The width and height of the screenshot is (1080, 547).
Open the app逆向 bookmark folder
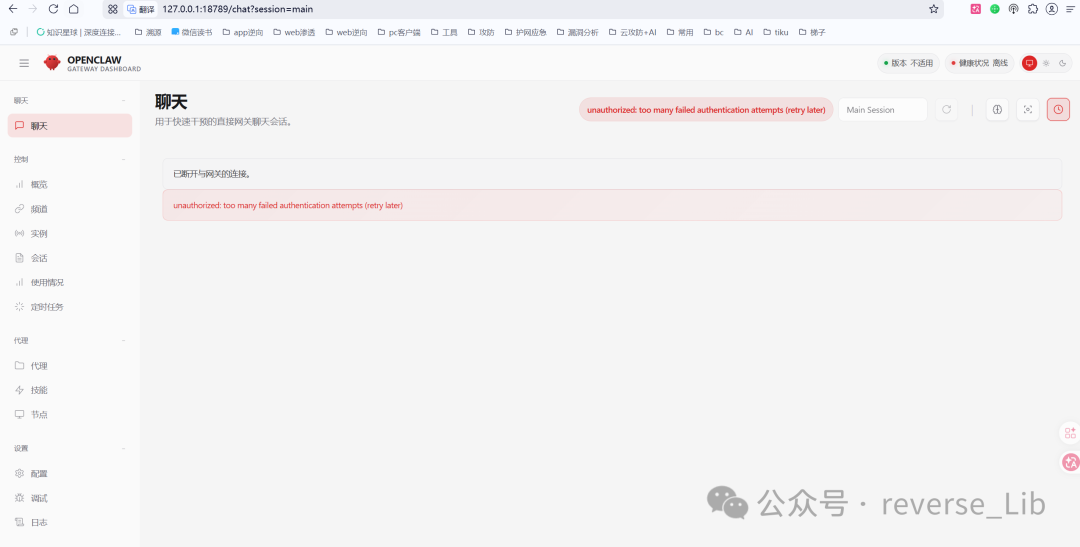(x=245, y=32)
